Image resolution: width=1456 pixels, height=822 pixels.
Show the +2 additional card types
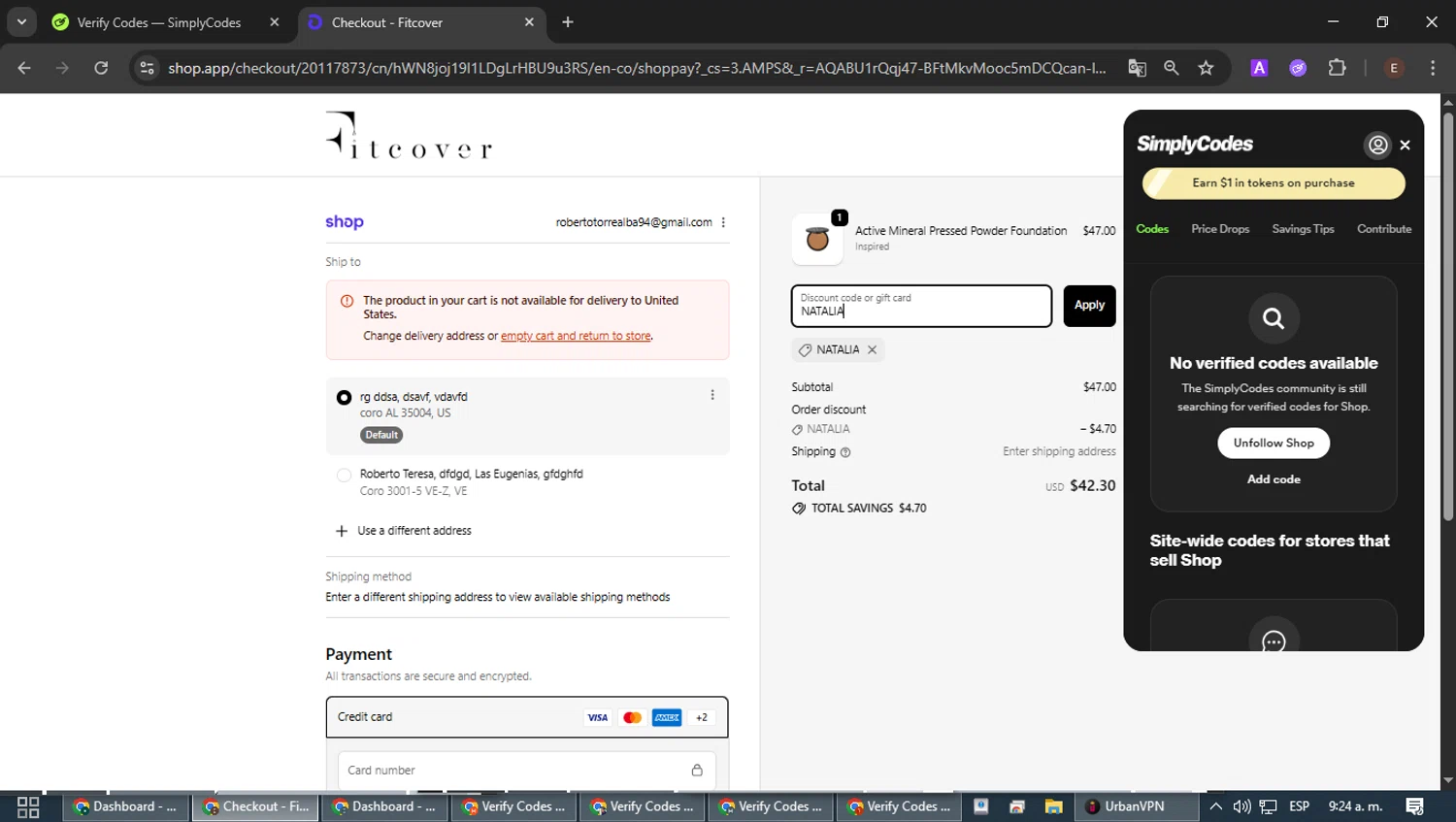click(702, 718)
